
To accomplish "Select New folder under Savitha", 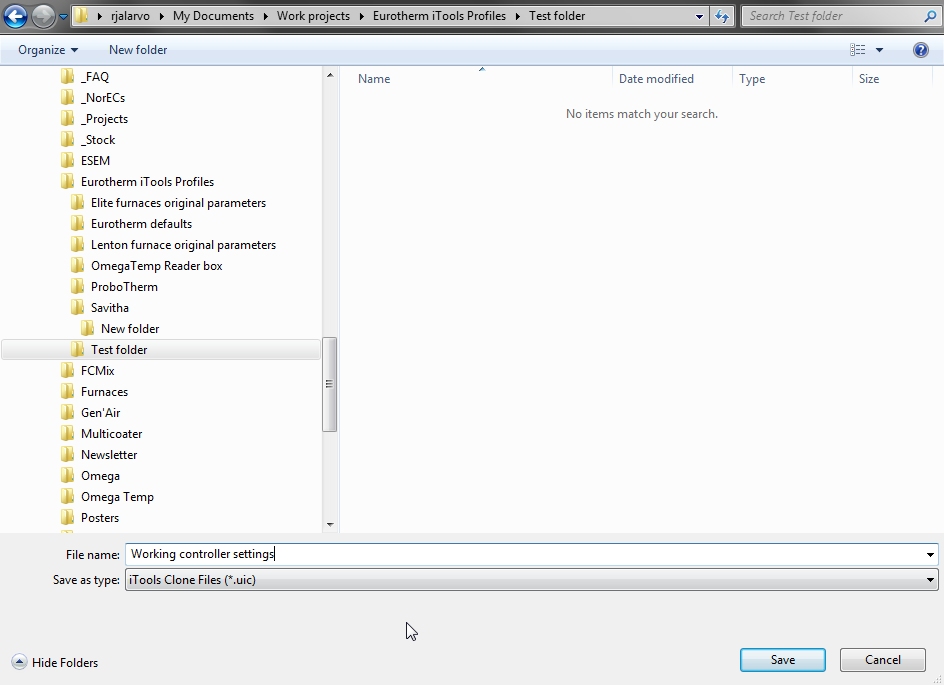I will [x=130, y=329].
